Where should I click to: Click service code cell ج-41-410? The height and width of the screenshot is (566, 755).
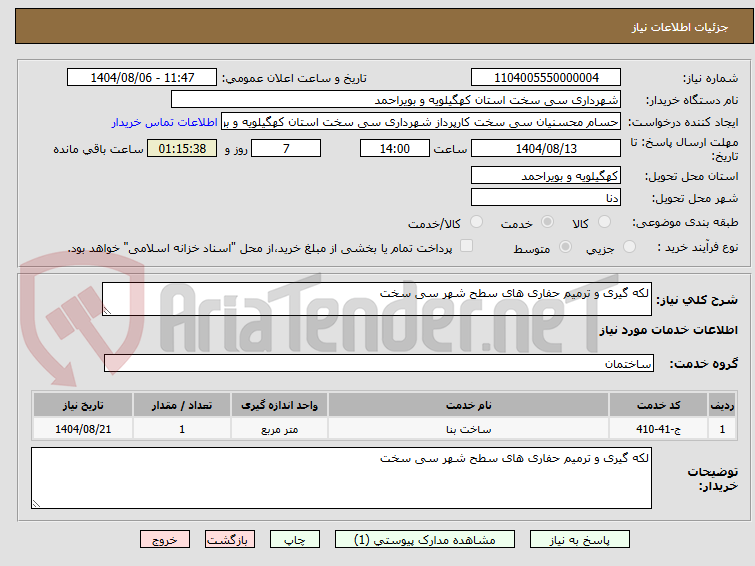658,429
